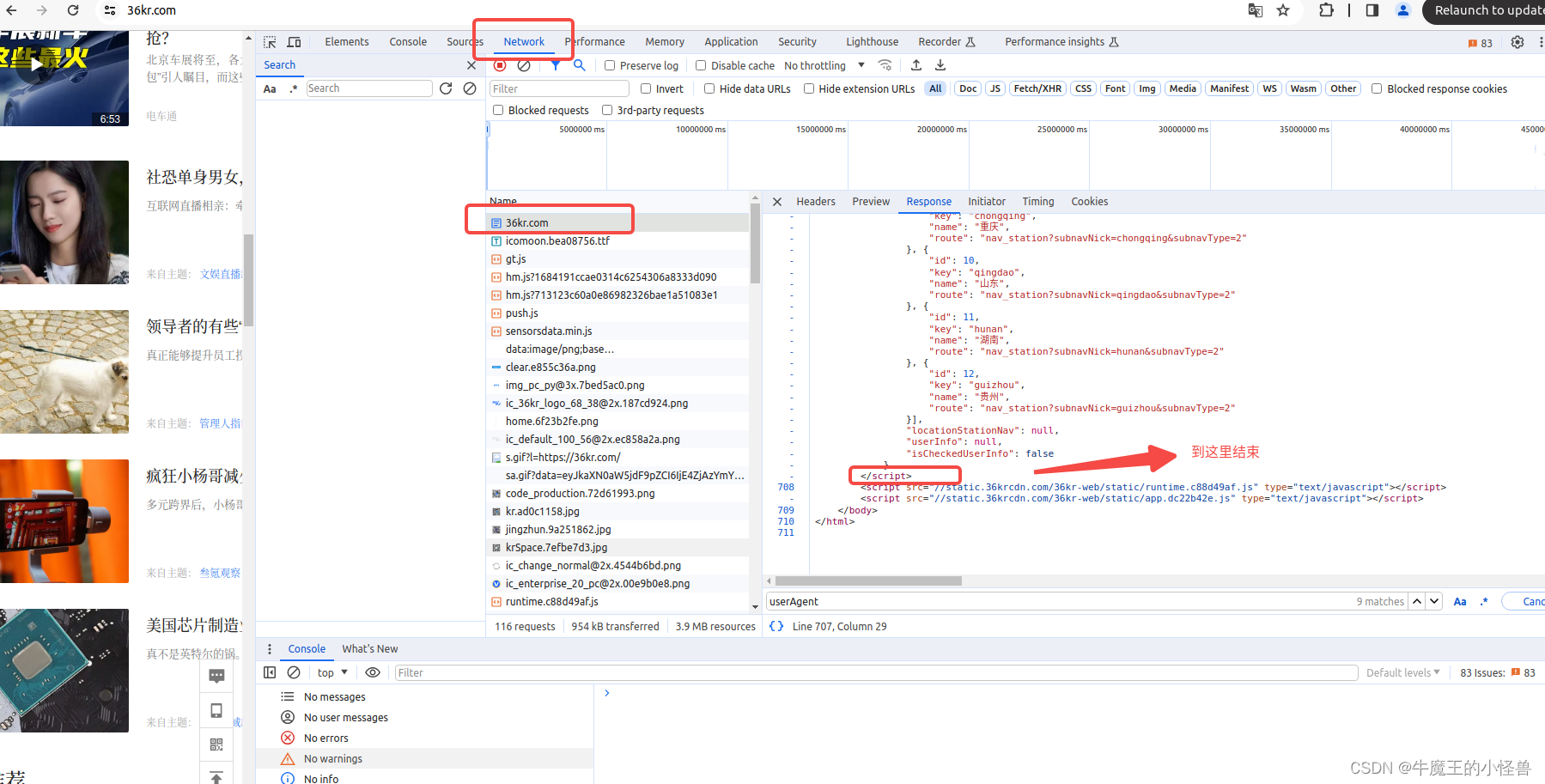The image size is (1545, 784).
Task: Create live expression eye icon
Action: pos(373,672)
